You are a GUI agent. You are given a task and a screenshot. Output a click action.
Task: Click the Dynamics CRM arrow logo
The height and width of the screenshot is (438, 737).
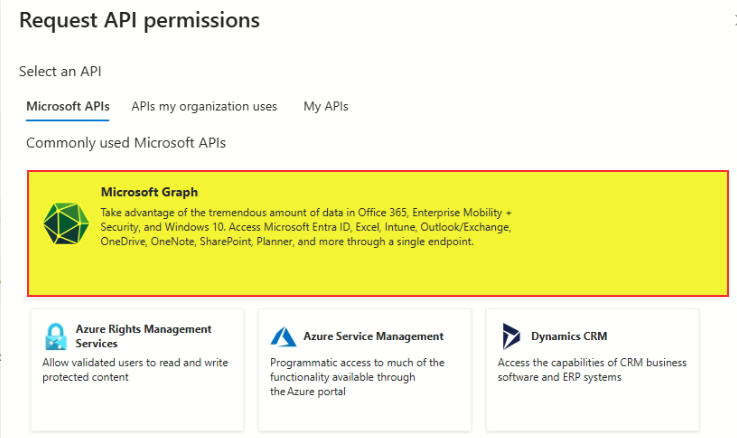click(511, 336)
